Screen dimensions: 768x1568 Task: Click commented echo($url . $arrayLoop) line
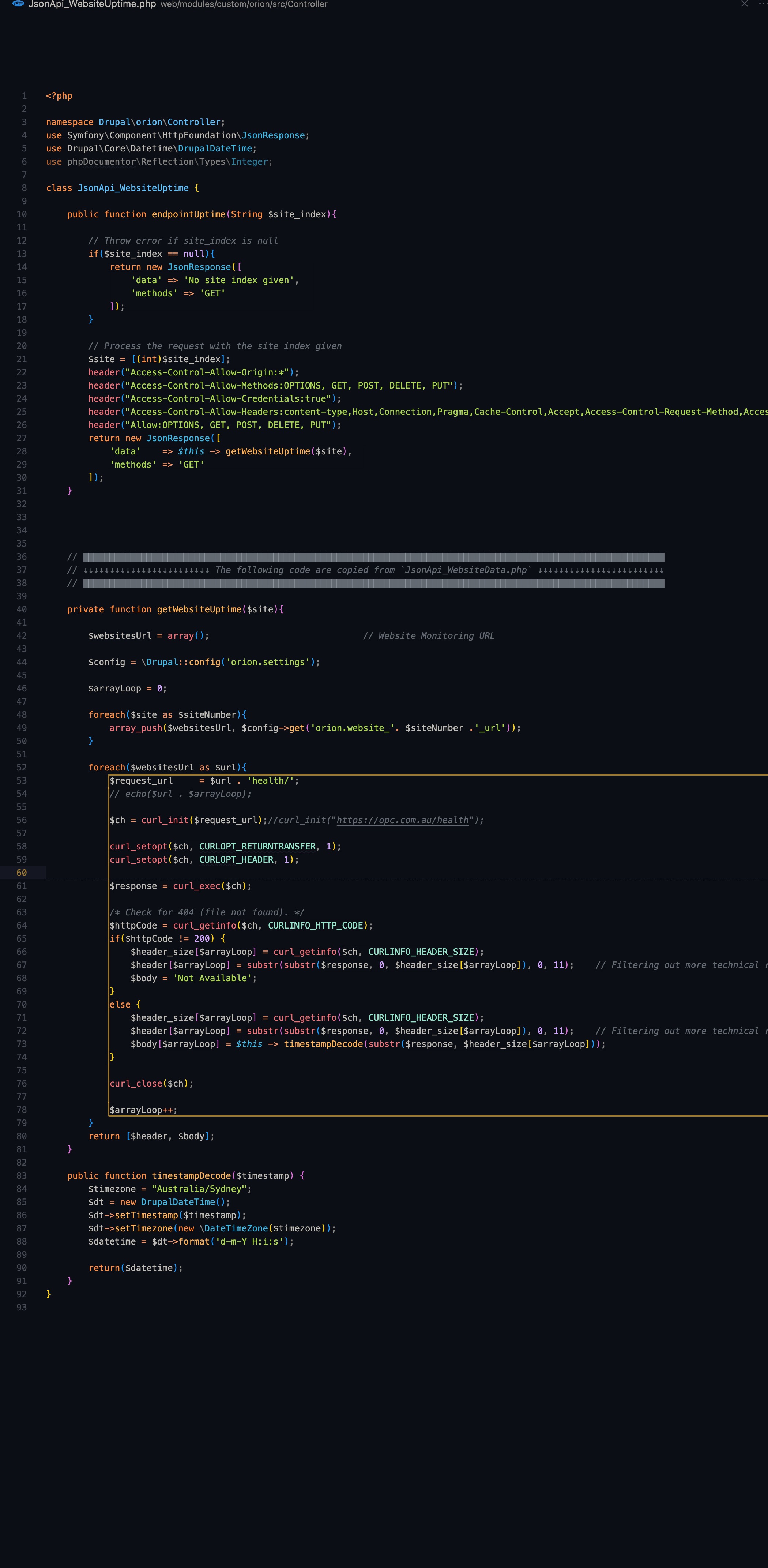(x=181, y=794)
